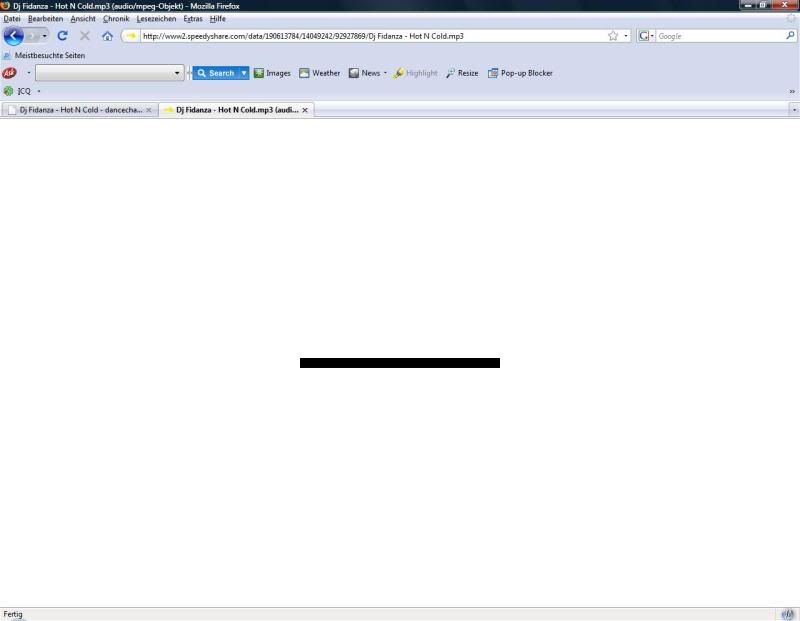This screenshot has width=800, height=621.
Task: Go to the Home page icon
Action: click(107, 36)
